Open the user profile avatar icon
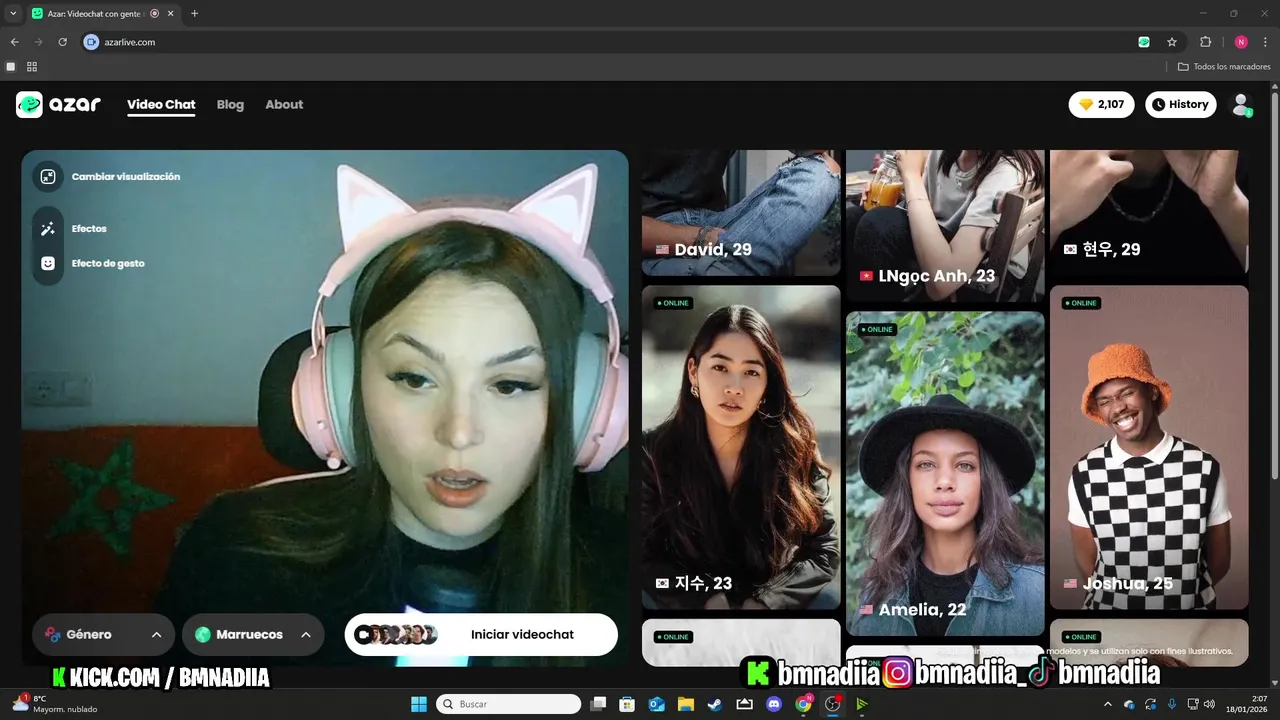The height and width of the screenshot is (720, 1280). point(1241,105)
